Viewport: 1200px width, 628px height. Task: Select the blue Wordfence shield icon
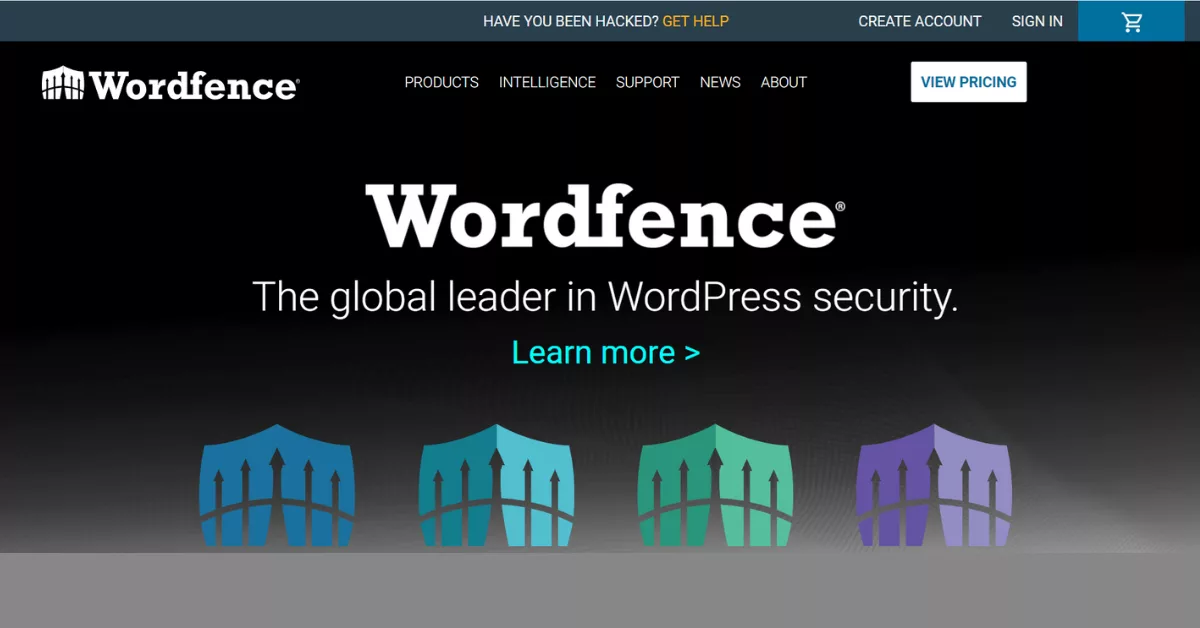pyautogui.click(x=277, y=485)
